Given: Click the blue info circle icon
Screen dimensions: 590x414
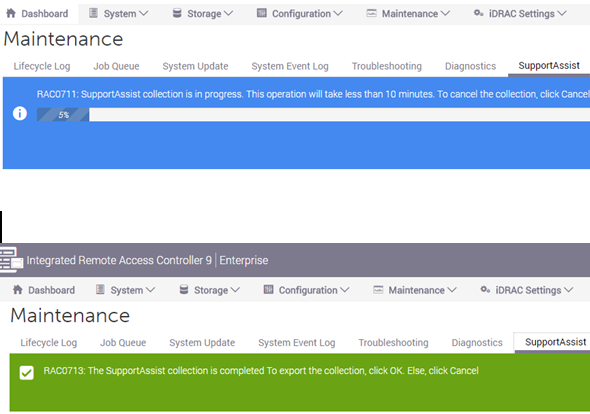Looking at the screenshot, I should pyautogui.click(x=20, y=113).
